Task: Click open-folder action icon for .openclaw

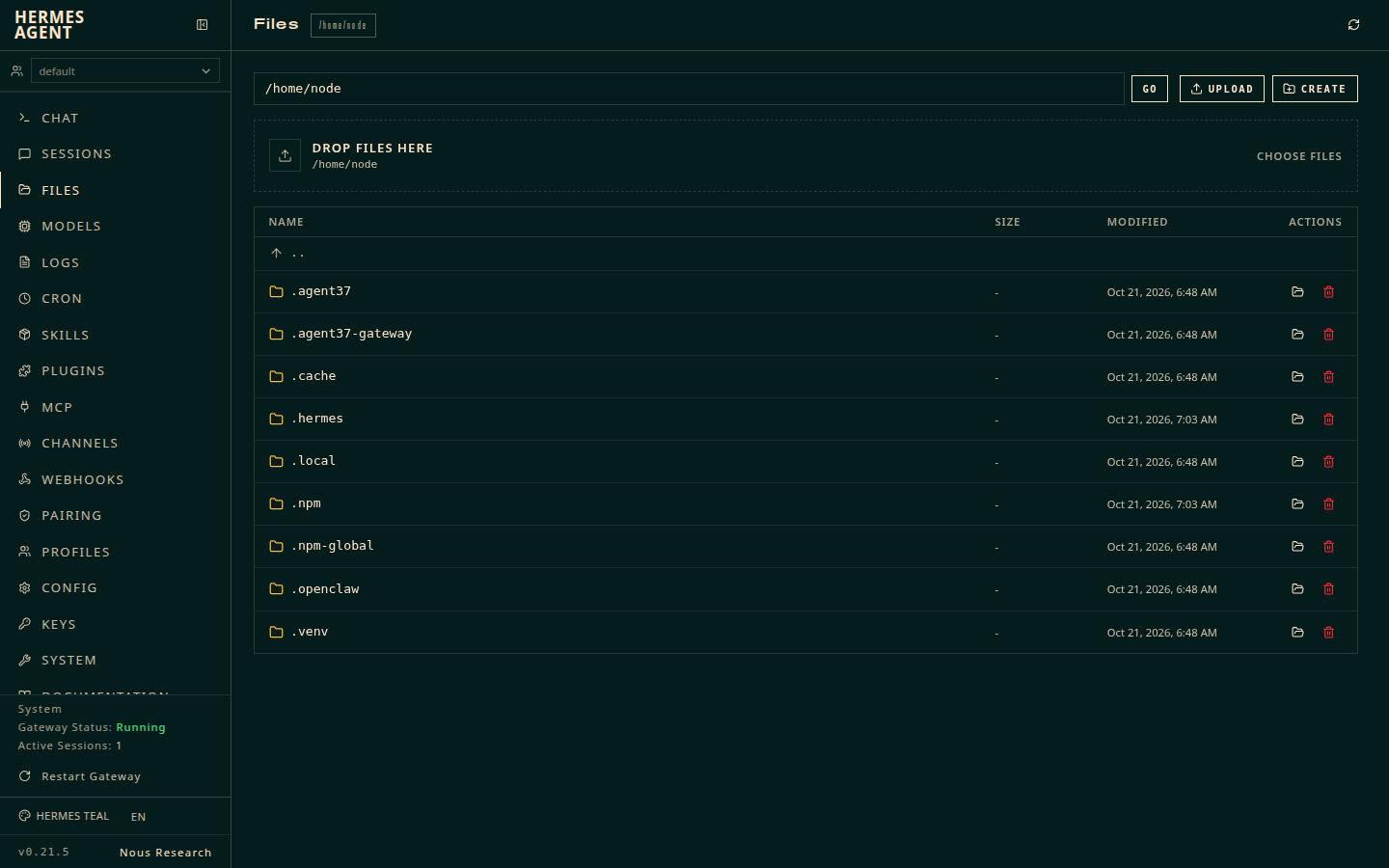Action: pyautogui.click(x=1297, y=589)
